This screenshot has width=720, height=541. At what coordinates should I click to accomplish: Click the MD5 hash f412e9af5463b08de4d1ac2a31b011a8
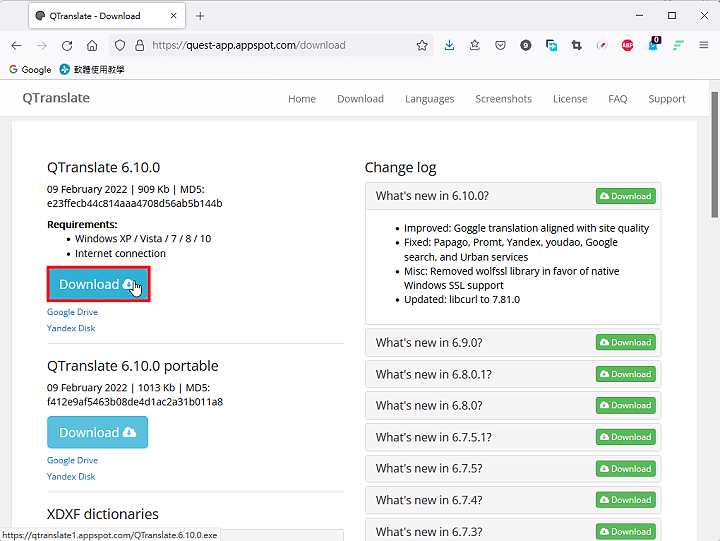click(x=135, y=402)
